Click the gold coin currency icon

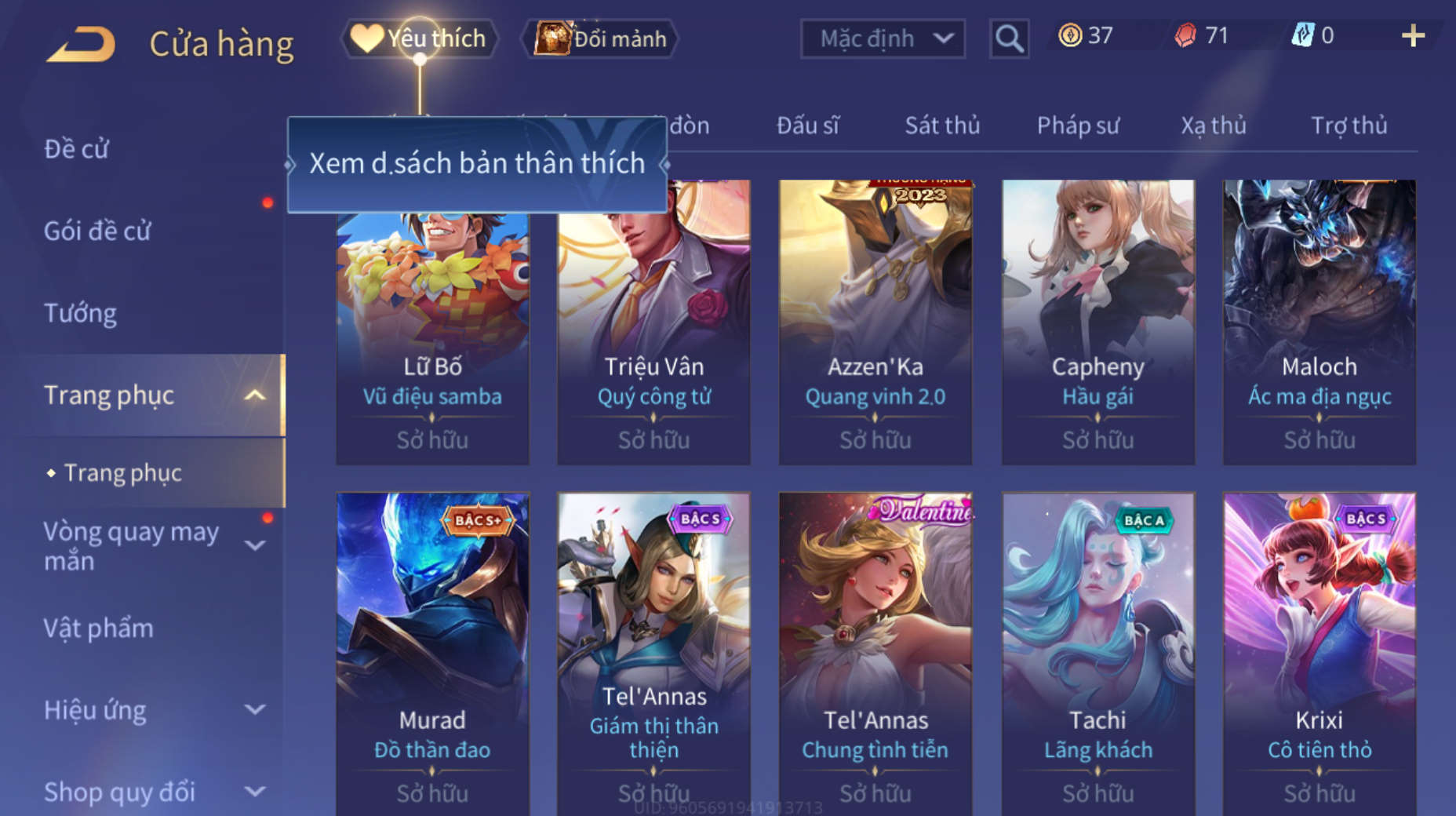click(x=1070, y=35)
